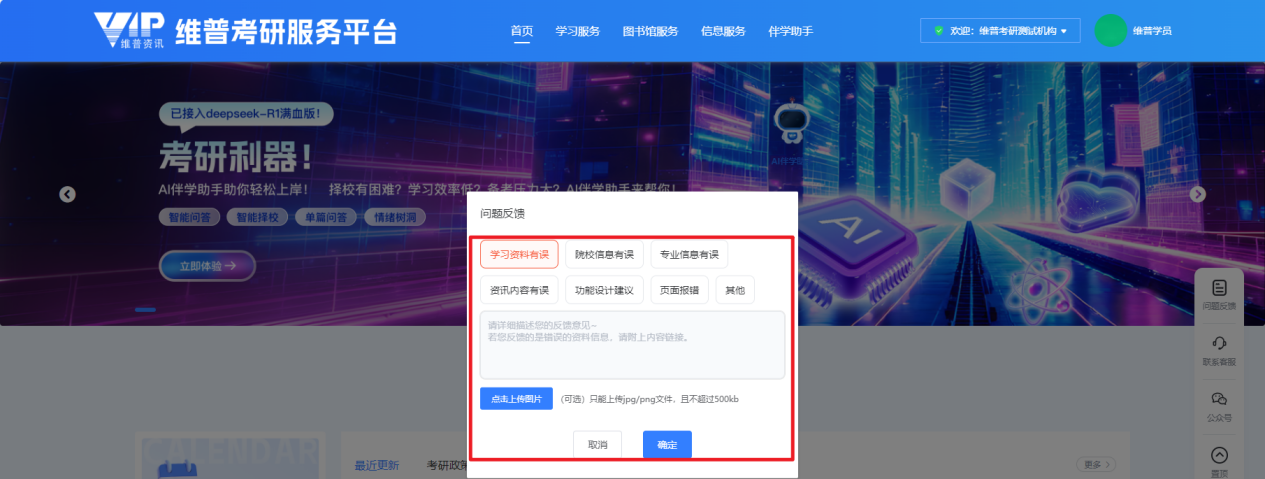Go to previous banner slide arrow
Image resolution: width=1265 pixels, height=479 pixels.
(67, 194)
